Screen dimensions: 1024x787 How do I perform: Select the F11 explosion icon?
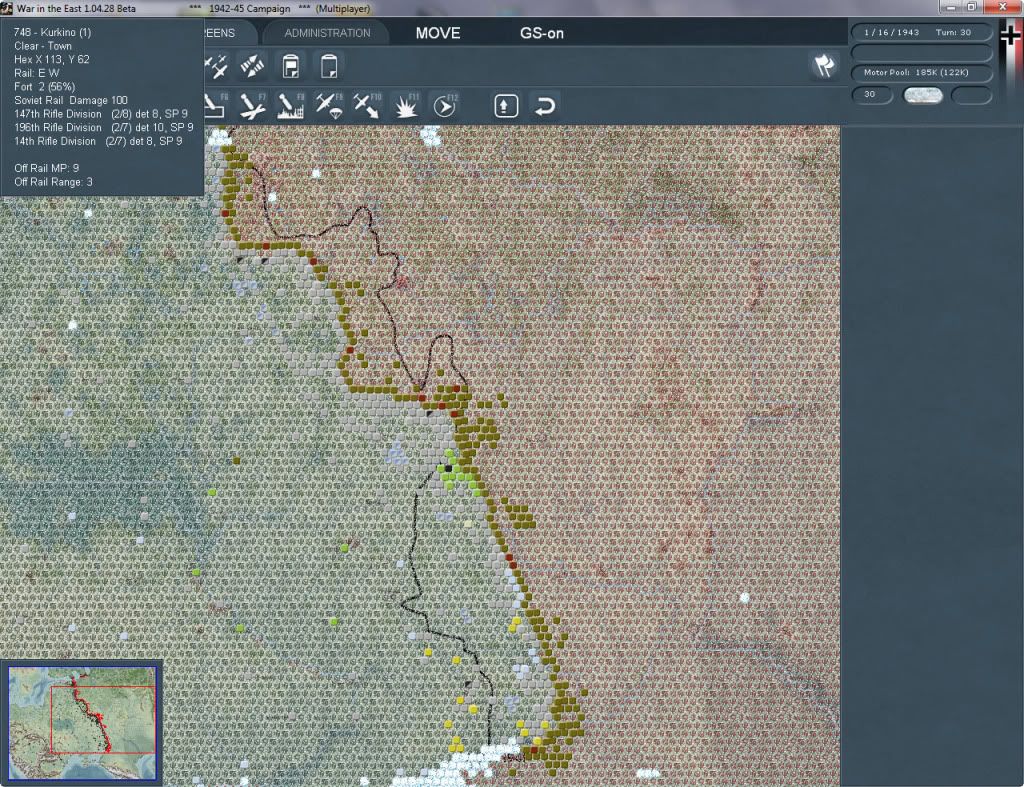tap(406, 106)
